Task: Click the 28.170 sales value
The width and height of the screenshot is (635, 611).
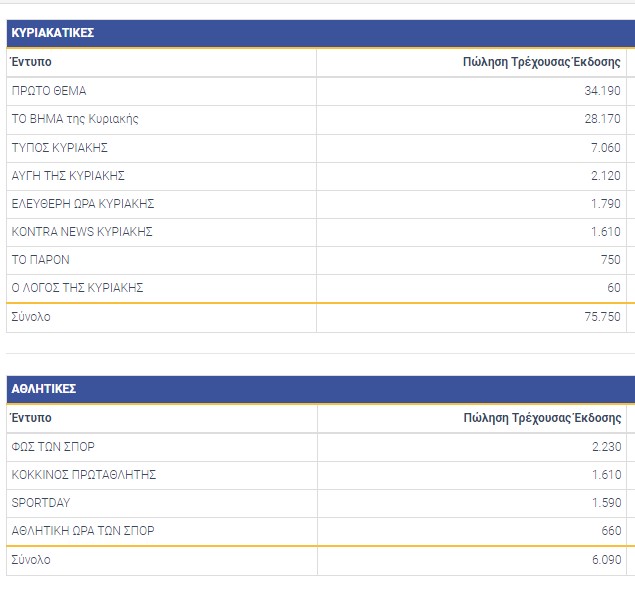Action: pyautogui.click(x=602, y=119)
